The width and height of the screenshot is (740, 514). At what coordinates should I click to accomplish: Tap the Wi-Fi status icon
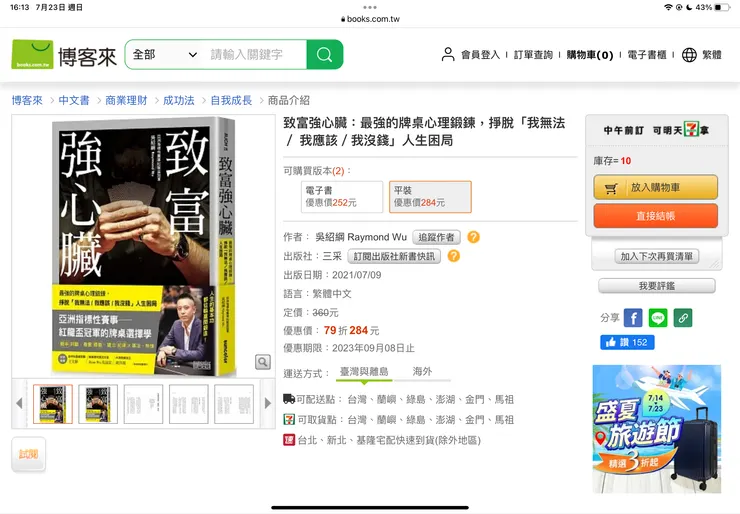(668, 7)
